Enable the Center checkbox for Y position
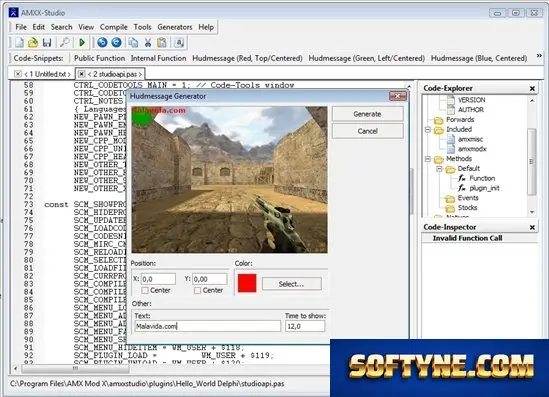Screen dimensions: 549x397 coord(197,291)
